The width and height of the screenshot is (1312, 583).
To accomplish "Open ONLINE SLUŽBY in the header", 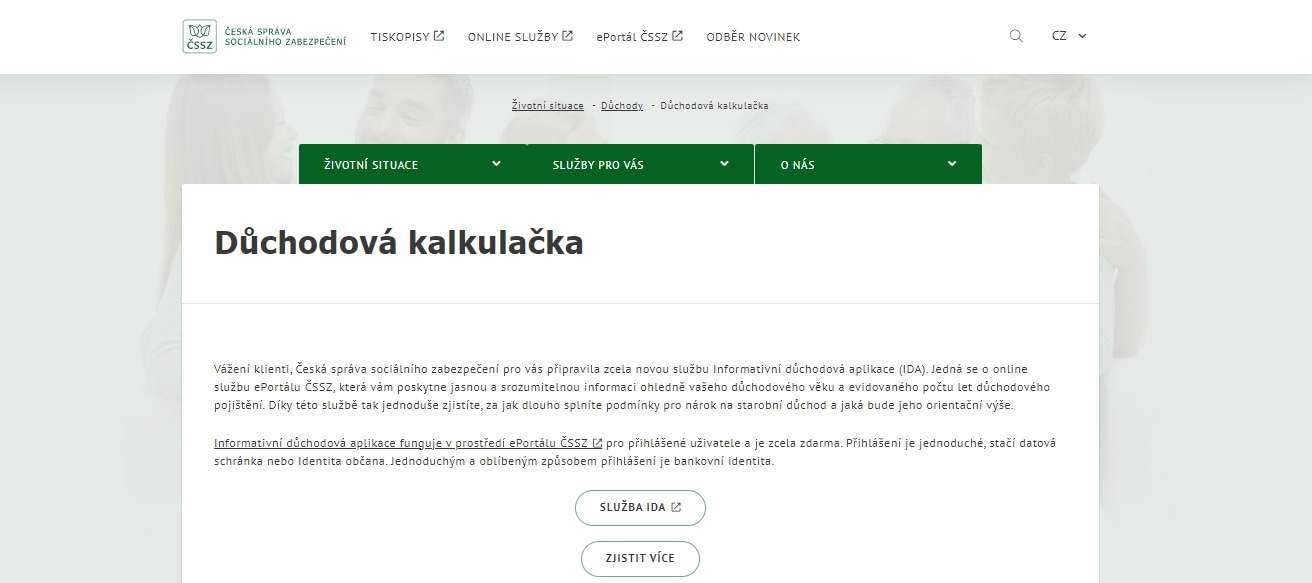I will pos(520,37).
